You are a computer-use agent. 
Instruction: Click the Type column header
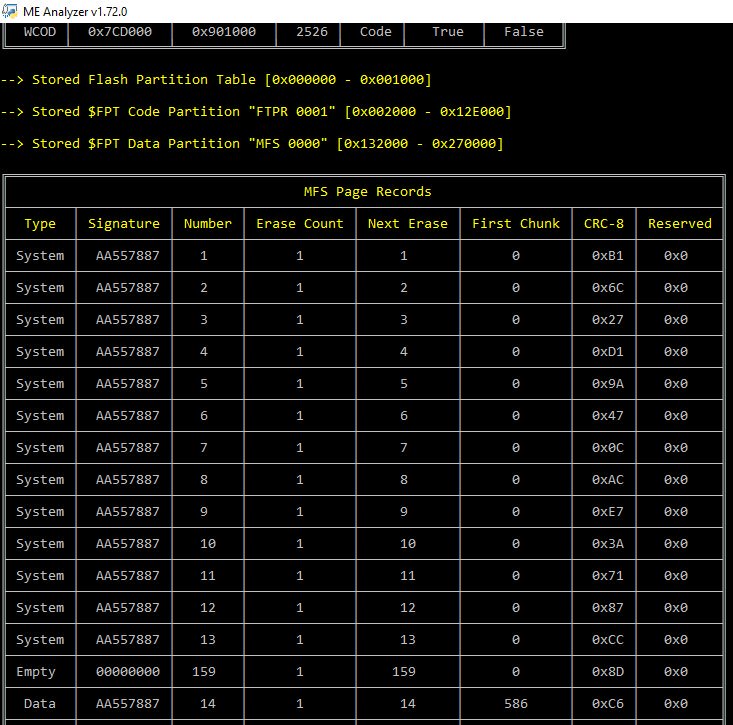(x=40, y=224)
